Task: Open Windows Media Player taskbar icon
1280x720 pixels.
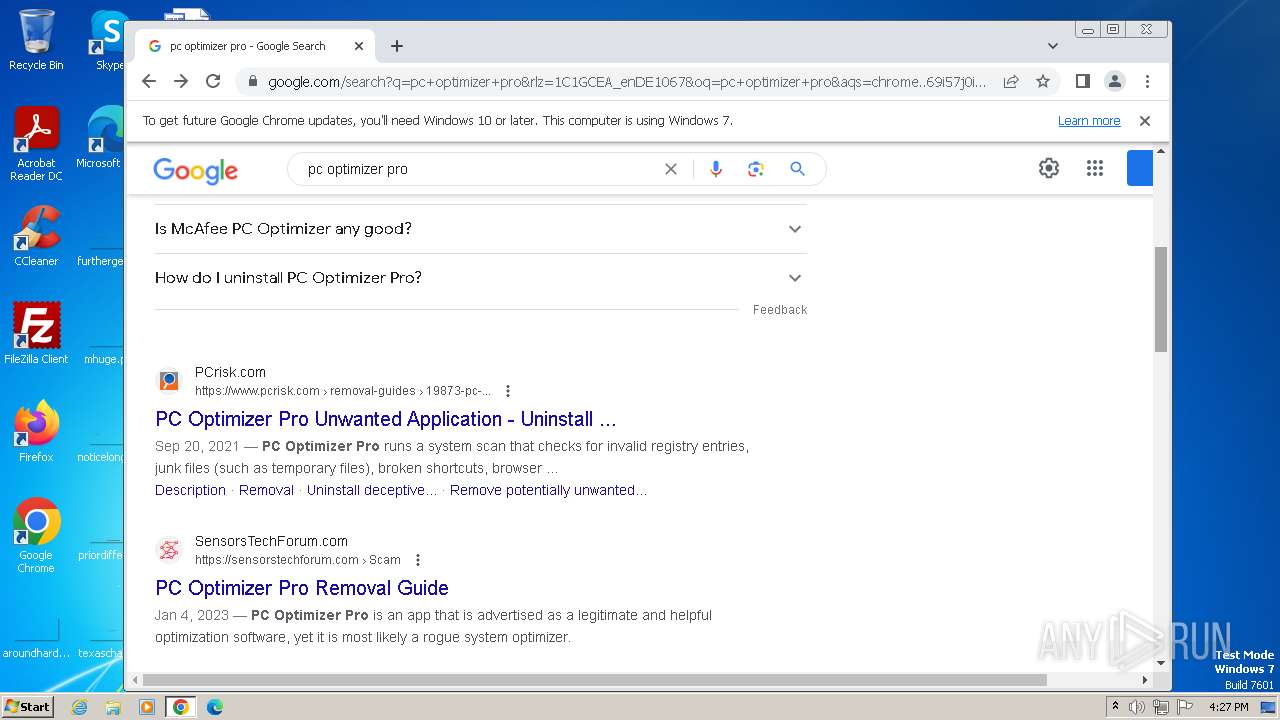Action: 147,707
